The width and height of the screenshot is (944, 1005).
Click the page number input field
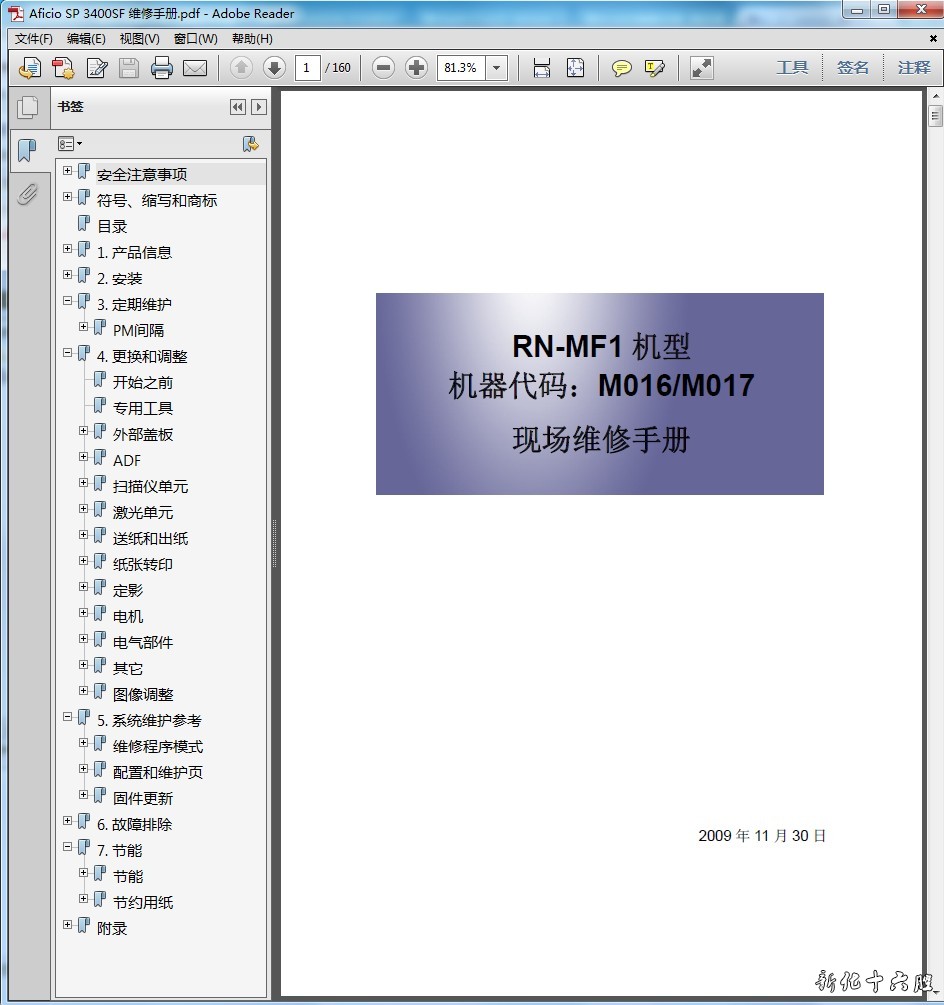point(307,68)
